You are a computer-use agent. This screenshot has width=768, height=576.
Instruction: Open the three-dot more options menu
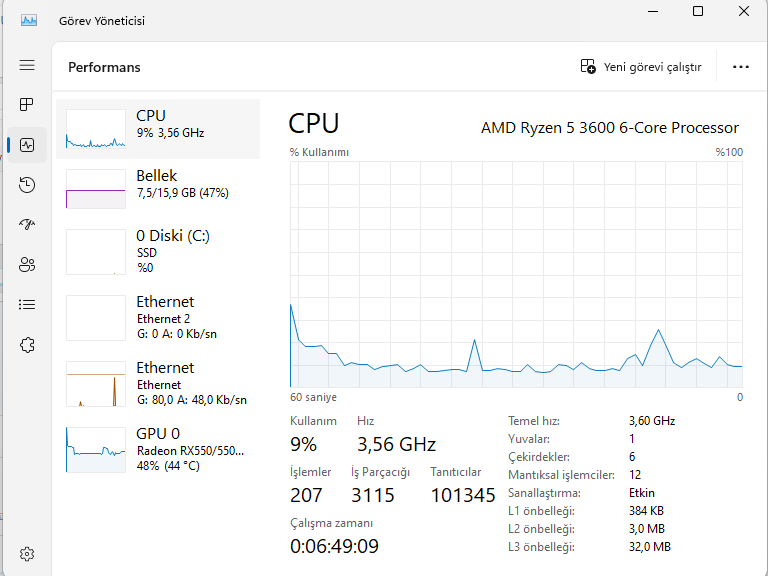(741, 67)
